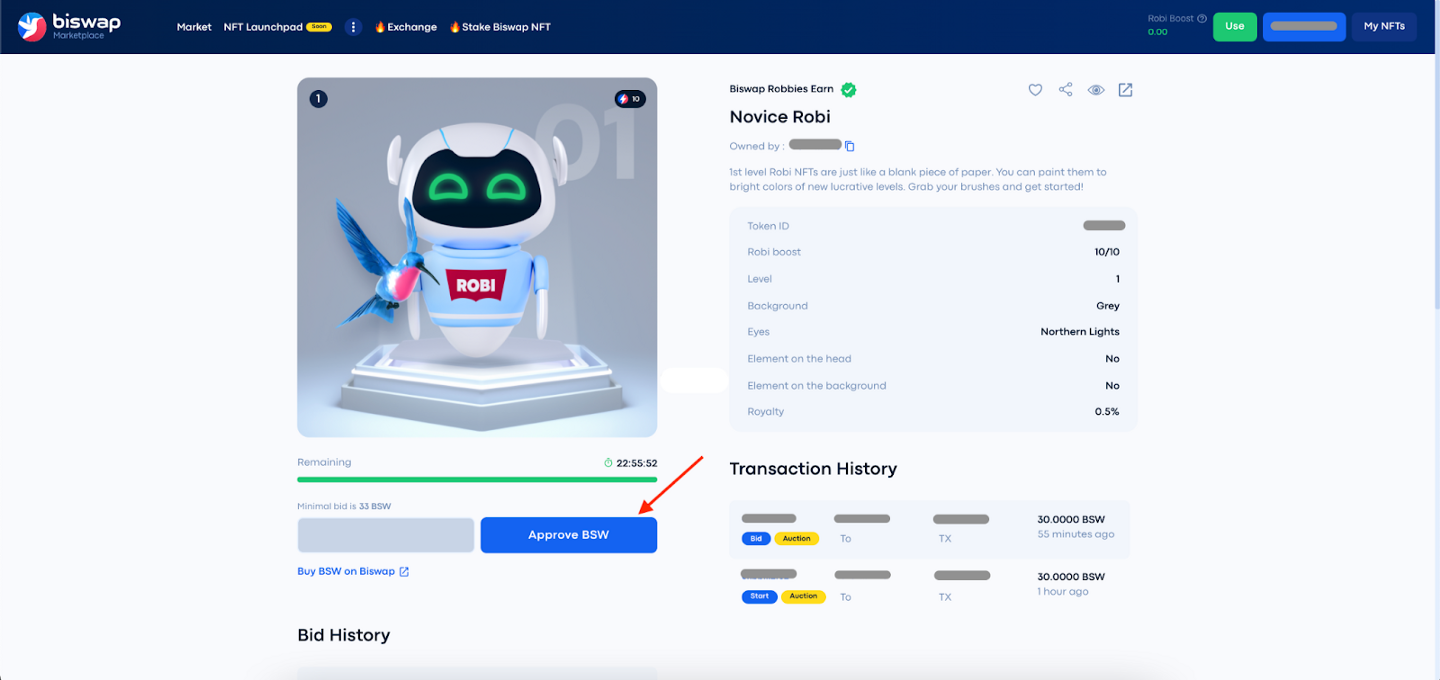Screen dimensions: 1440x680
Task: Click the Robi Boost 0.00 value
Action: click(x=1157, y=32)
